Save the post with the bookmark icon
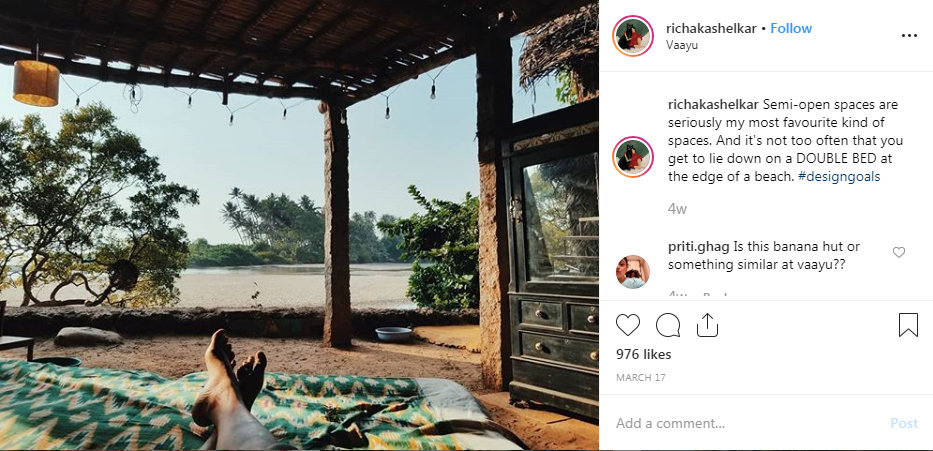 click(x=908, y=325)
